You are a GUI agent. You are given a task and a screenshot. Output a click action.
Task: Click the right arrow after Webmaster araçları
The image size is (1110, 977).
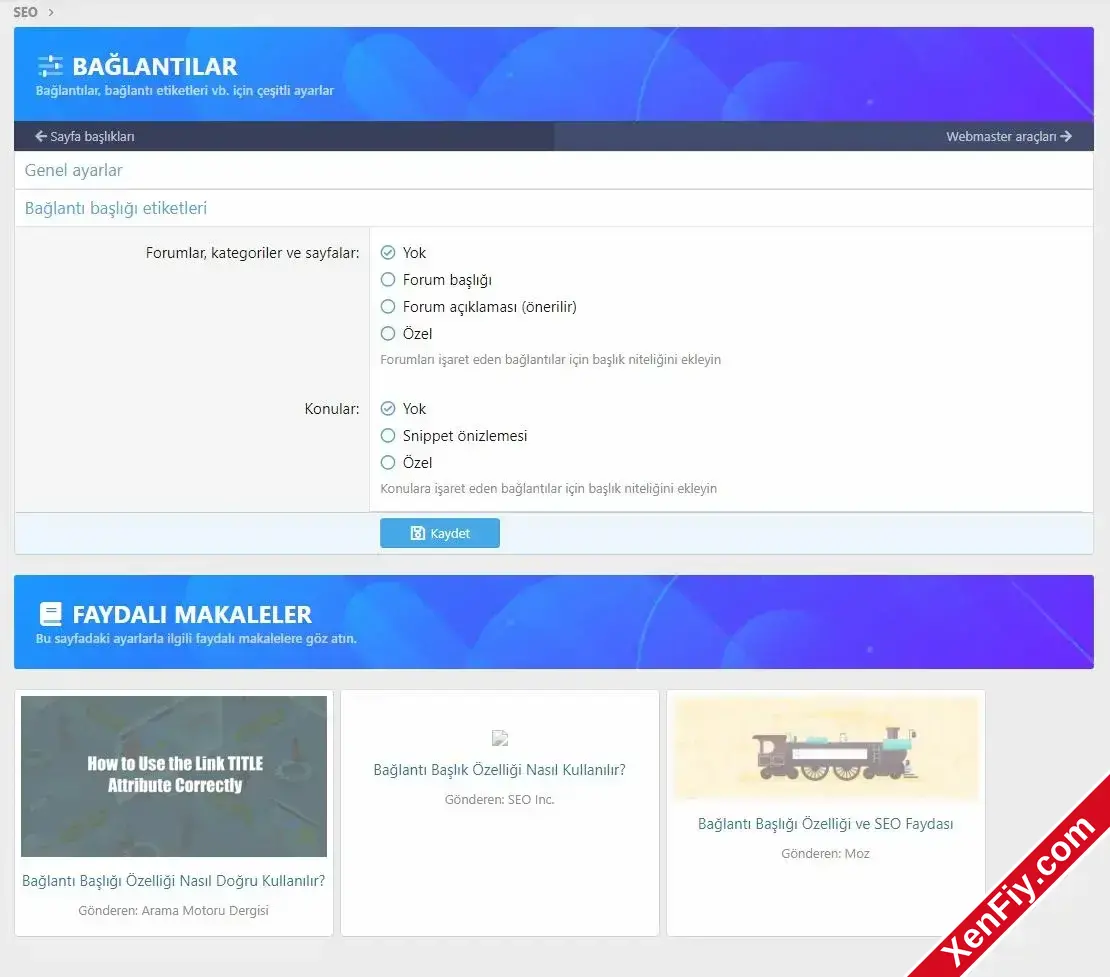1066,136
